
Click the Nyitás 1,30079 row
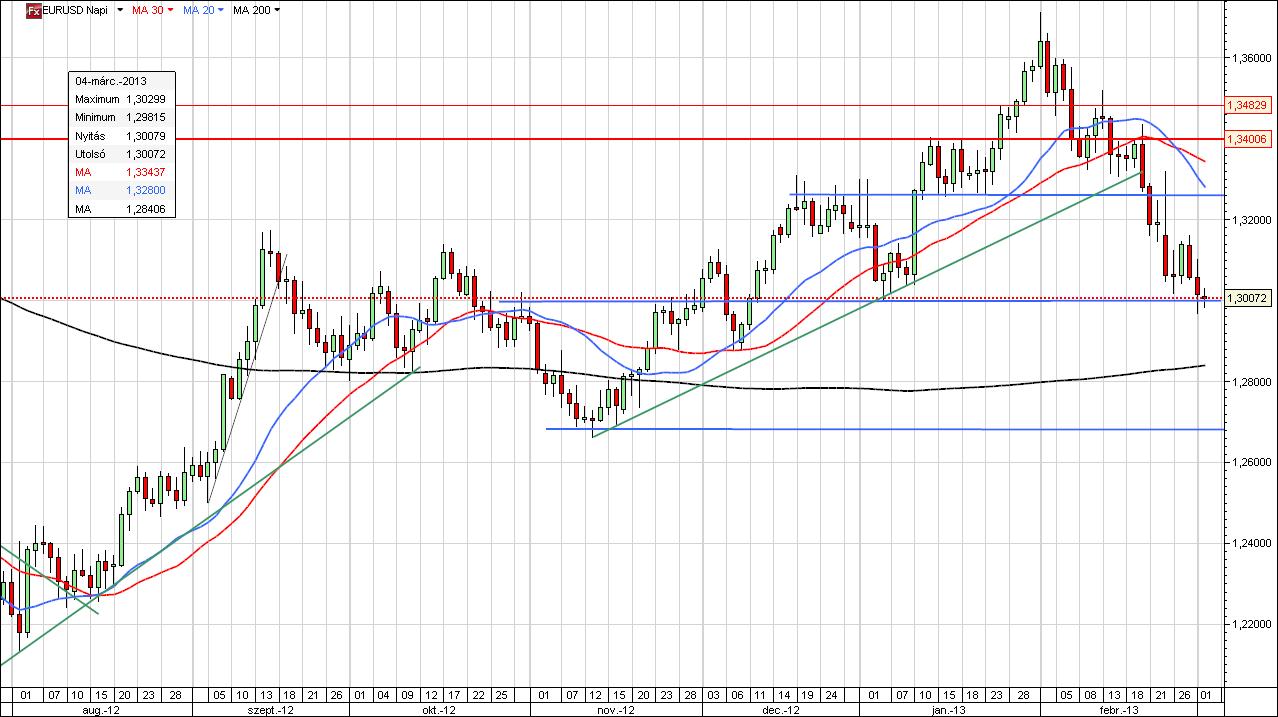coord(121,136)
